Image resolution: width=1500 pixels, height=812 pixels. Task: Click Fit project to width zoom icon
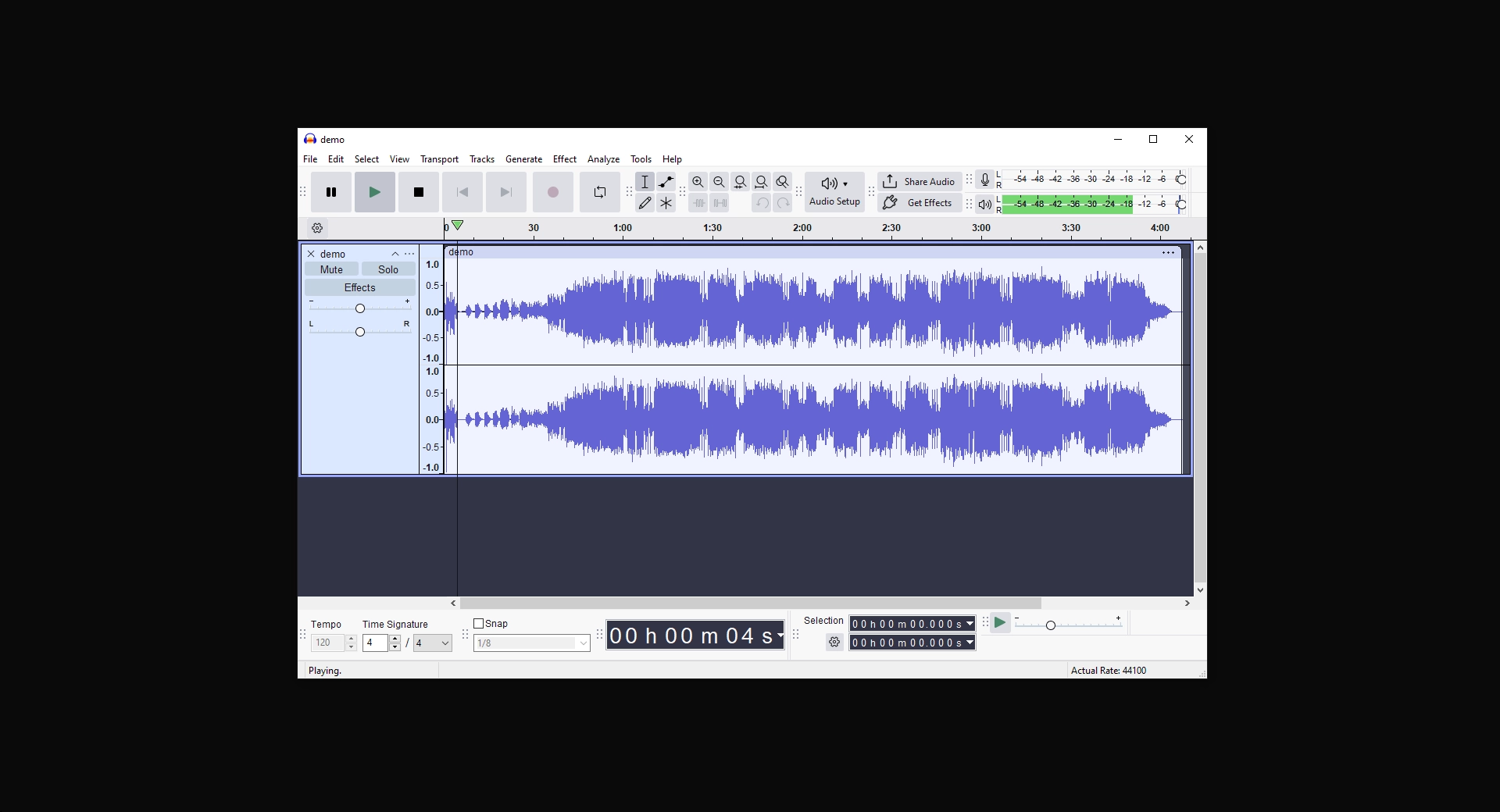pos(761,182)
